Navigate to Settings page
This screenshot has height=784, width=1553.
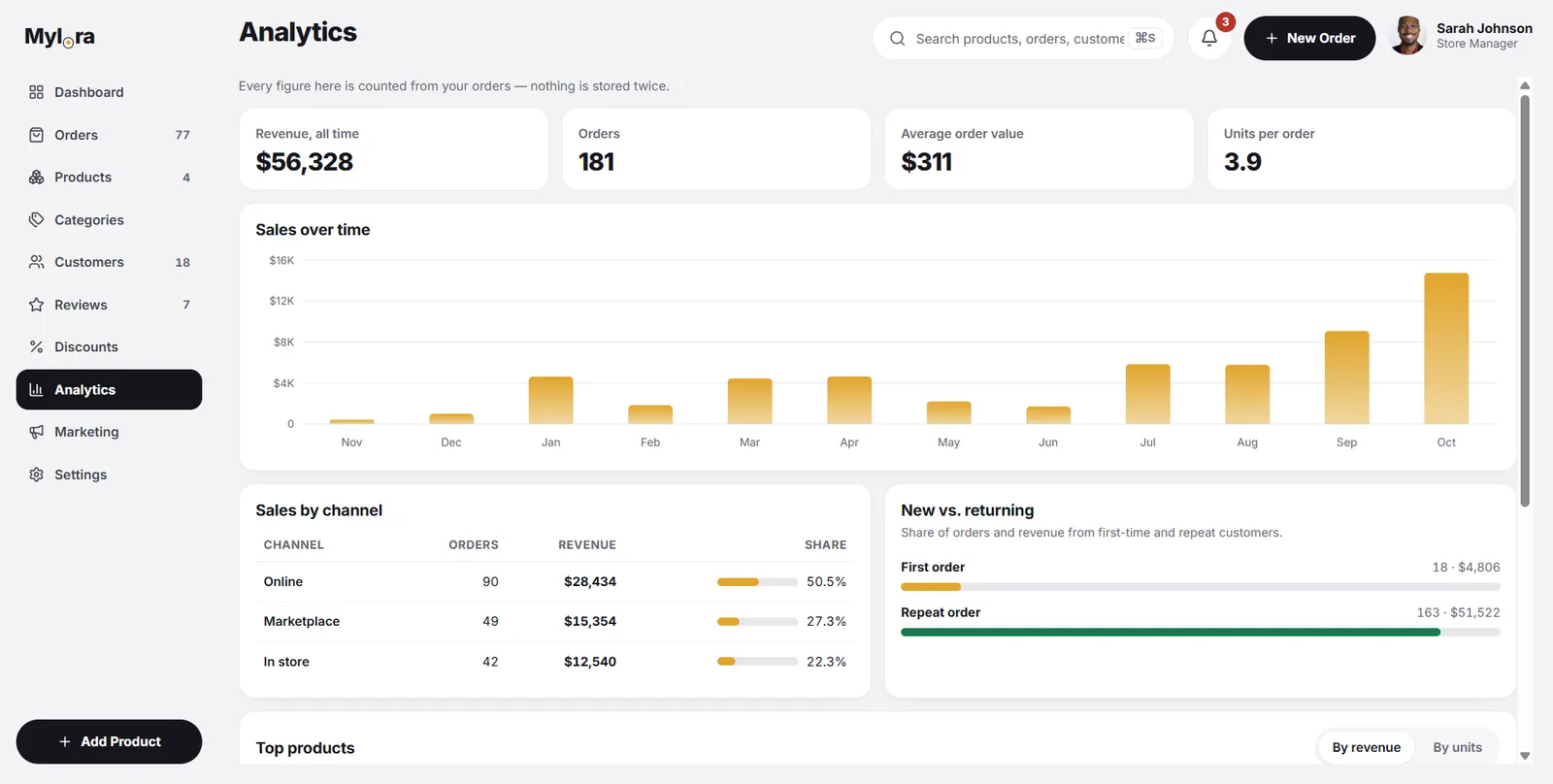[x=109, y=474]
